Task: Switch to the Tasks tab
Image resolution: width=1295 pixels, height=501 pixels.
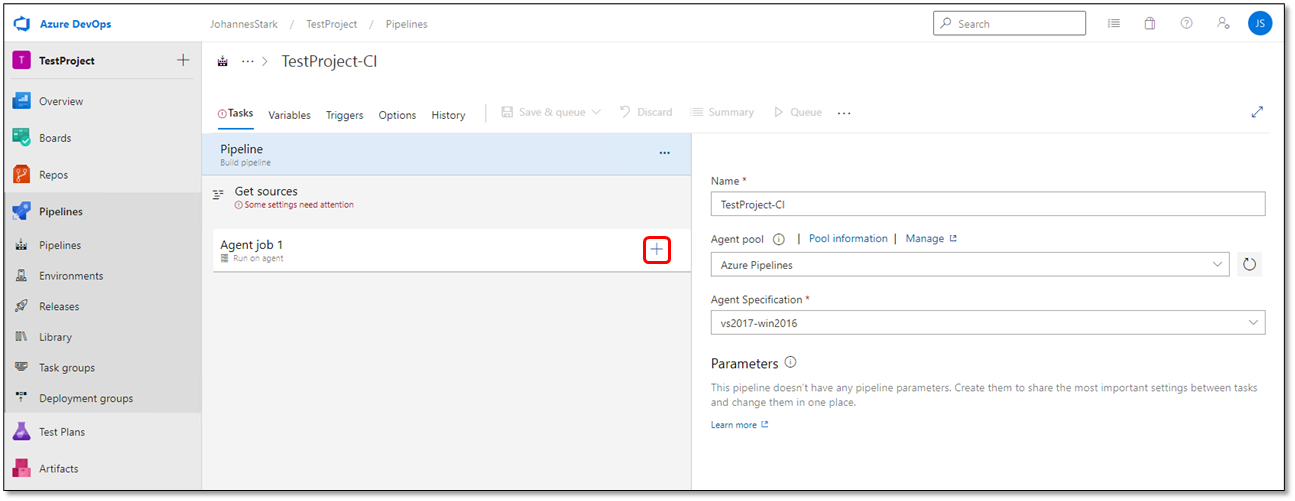Action: point(235,113)
